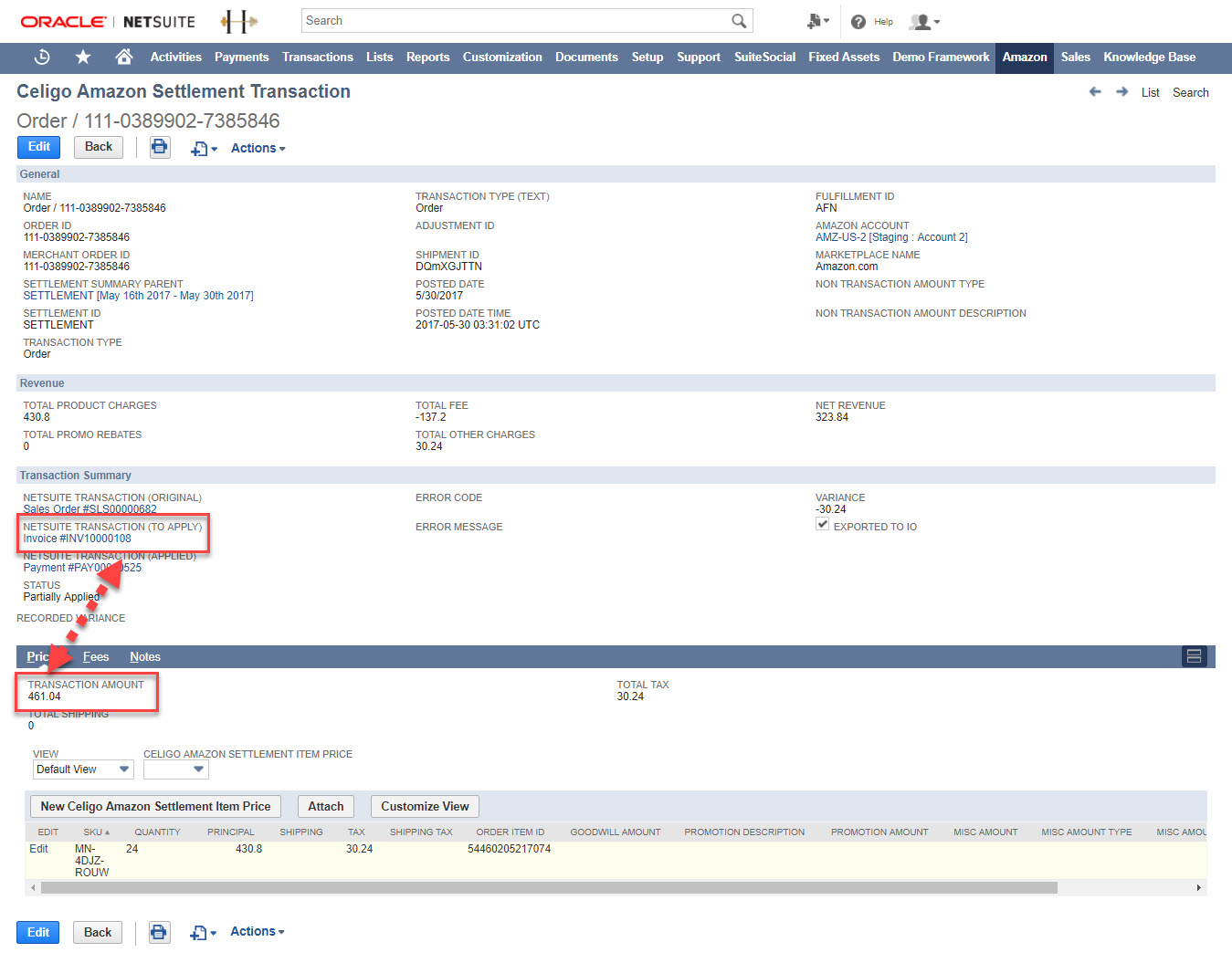Click Edit link in MN-4DJZ-ROUW row

[39, 849]
